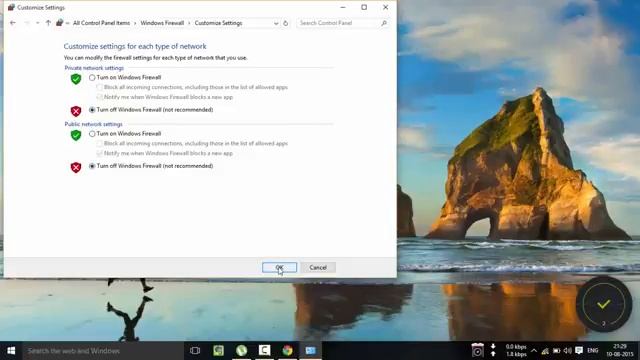Image resolution: width=640 pixels, height=360 pixels.
Task: Open Action Center notifications icon
Action: (579, 351)
